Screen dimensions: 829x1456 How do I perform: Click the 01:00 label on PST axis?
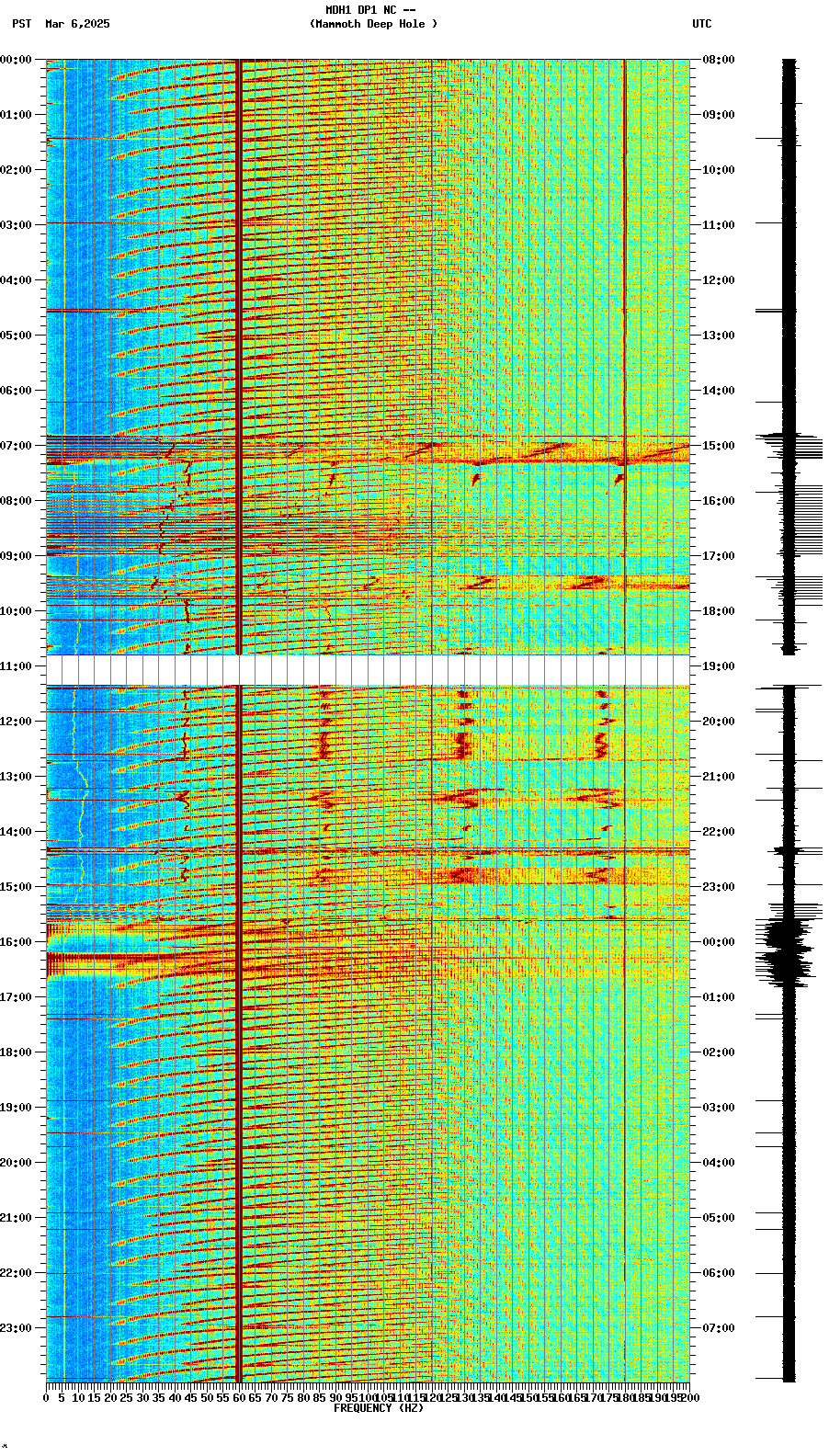coord(16,115)
